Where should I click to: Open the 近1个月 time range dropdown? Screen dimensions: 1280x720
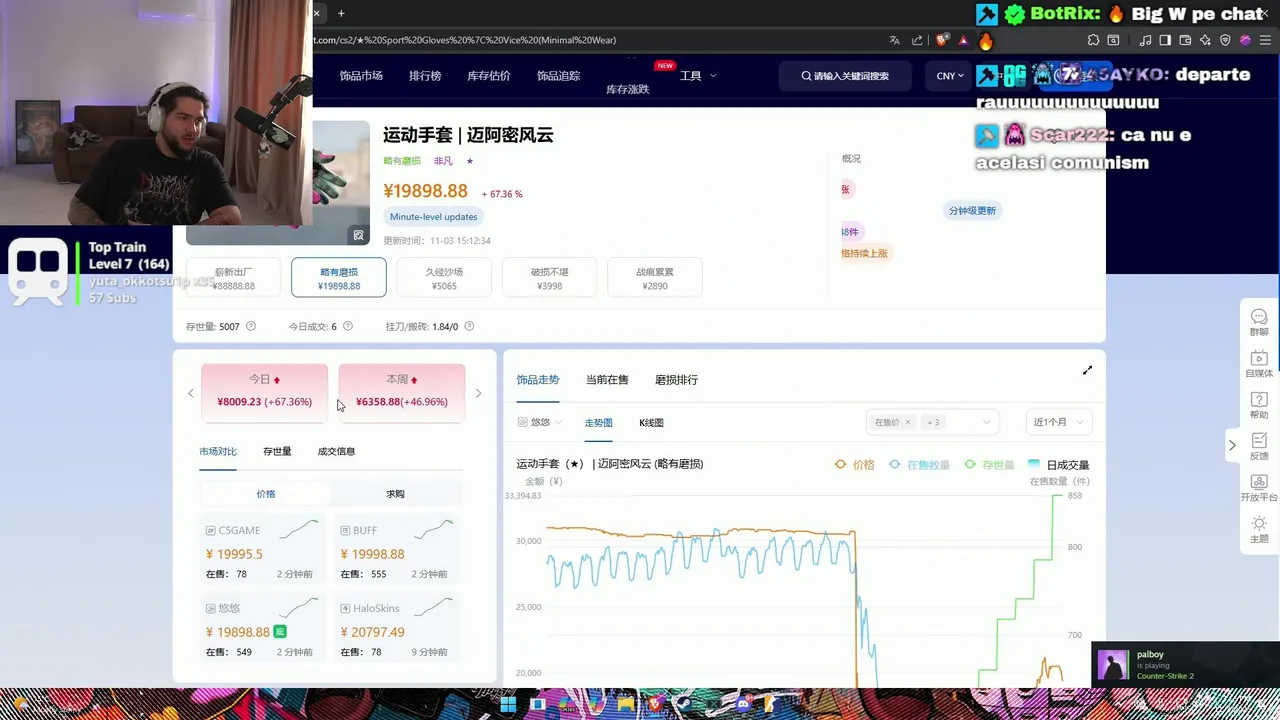tap(1058, 422)
